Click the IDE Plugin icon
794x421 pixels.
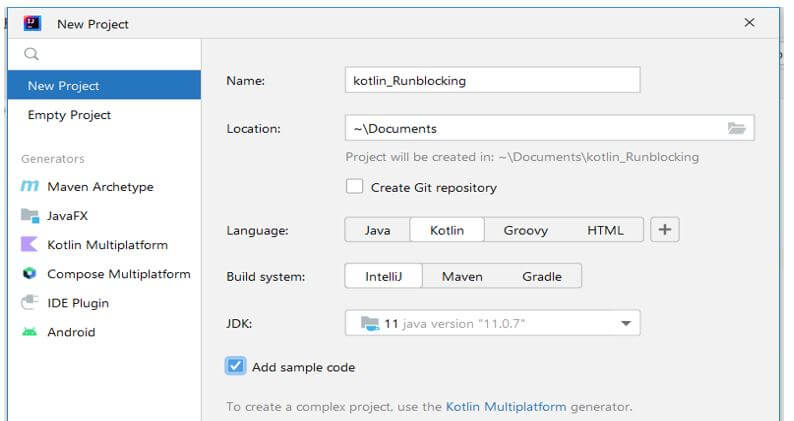[x=29, y=302]
